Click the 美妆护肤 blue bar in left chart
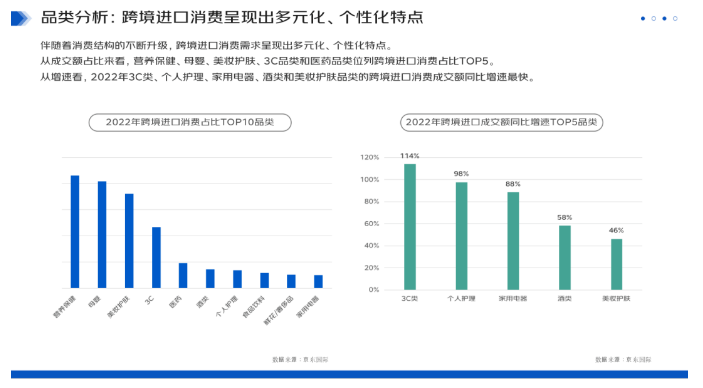Viewport: 703px width, 388px height. [x=129, y=241]
